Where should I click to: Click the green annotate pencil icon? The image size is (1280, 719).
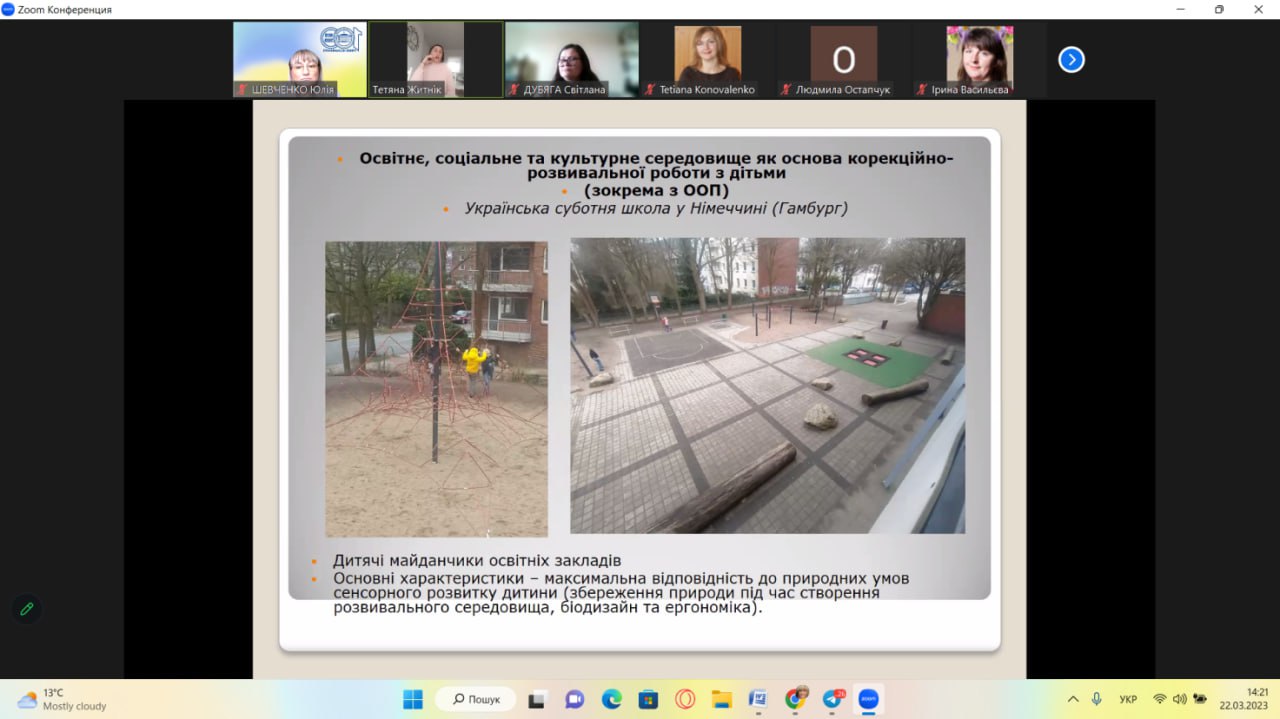[27, 609]
